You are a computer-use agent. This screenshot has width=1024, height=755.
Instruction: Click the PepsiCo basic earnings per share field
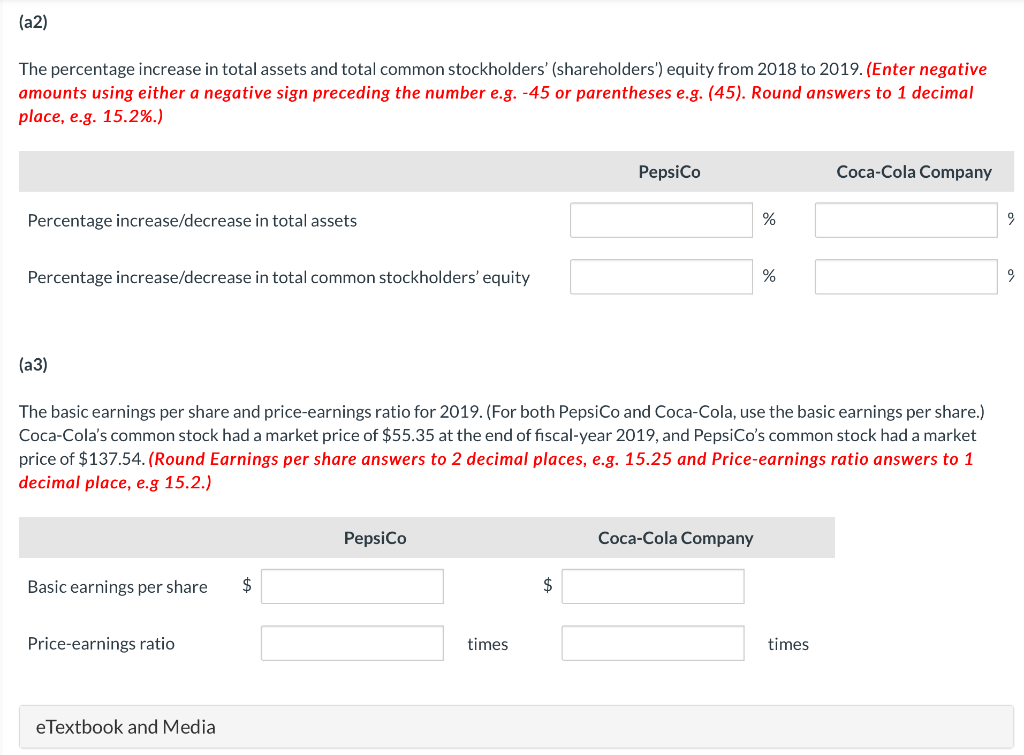tap(351, 586)
